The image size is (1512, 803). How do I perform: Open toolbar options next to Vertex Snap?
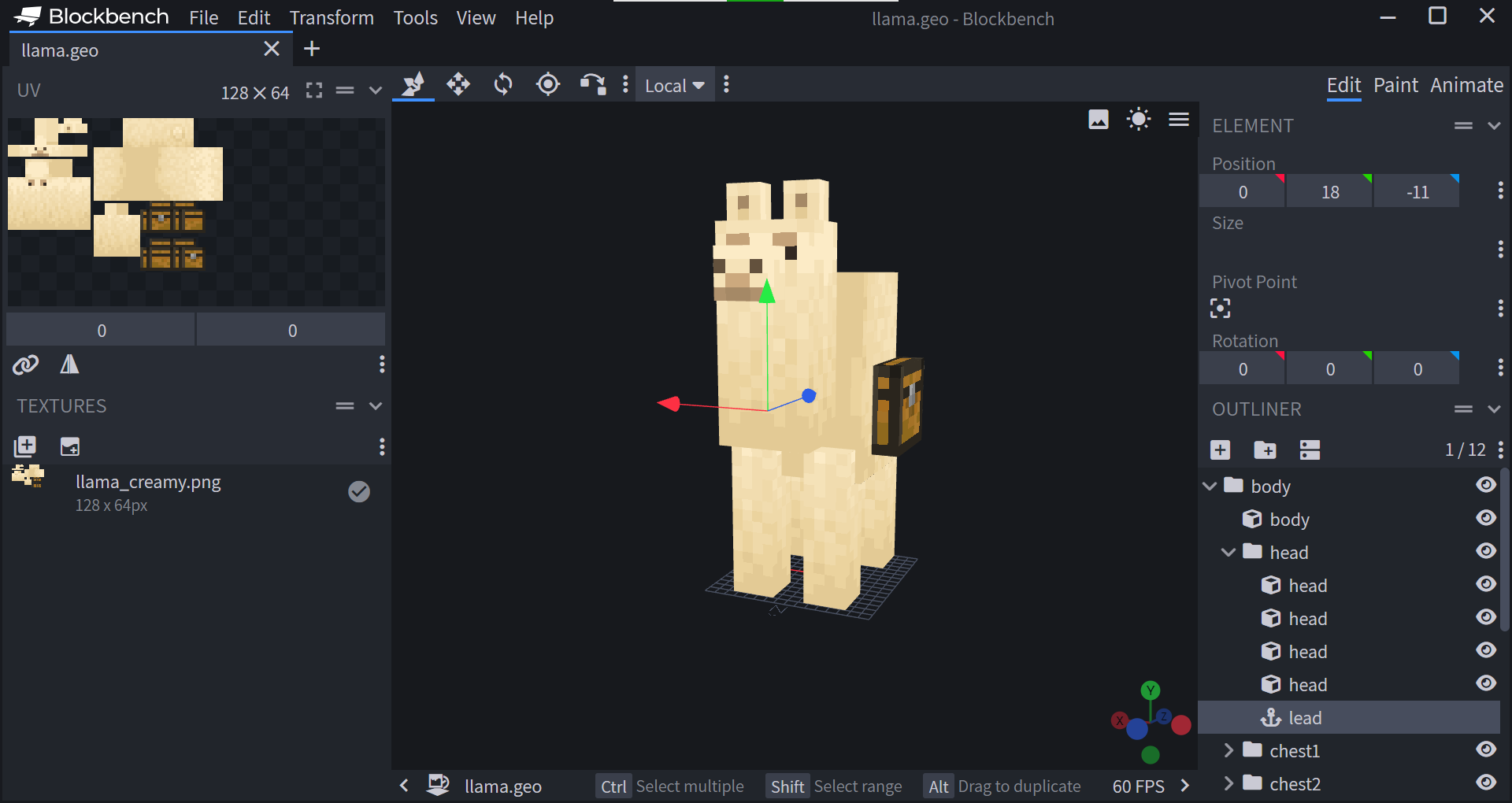pyautogui.click(x=625, y=84)
